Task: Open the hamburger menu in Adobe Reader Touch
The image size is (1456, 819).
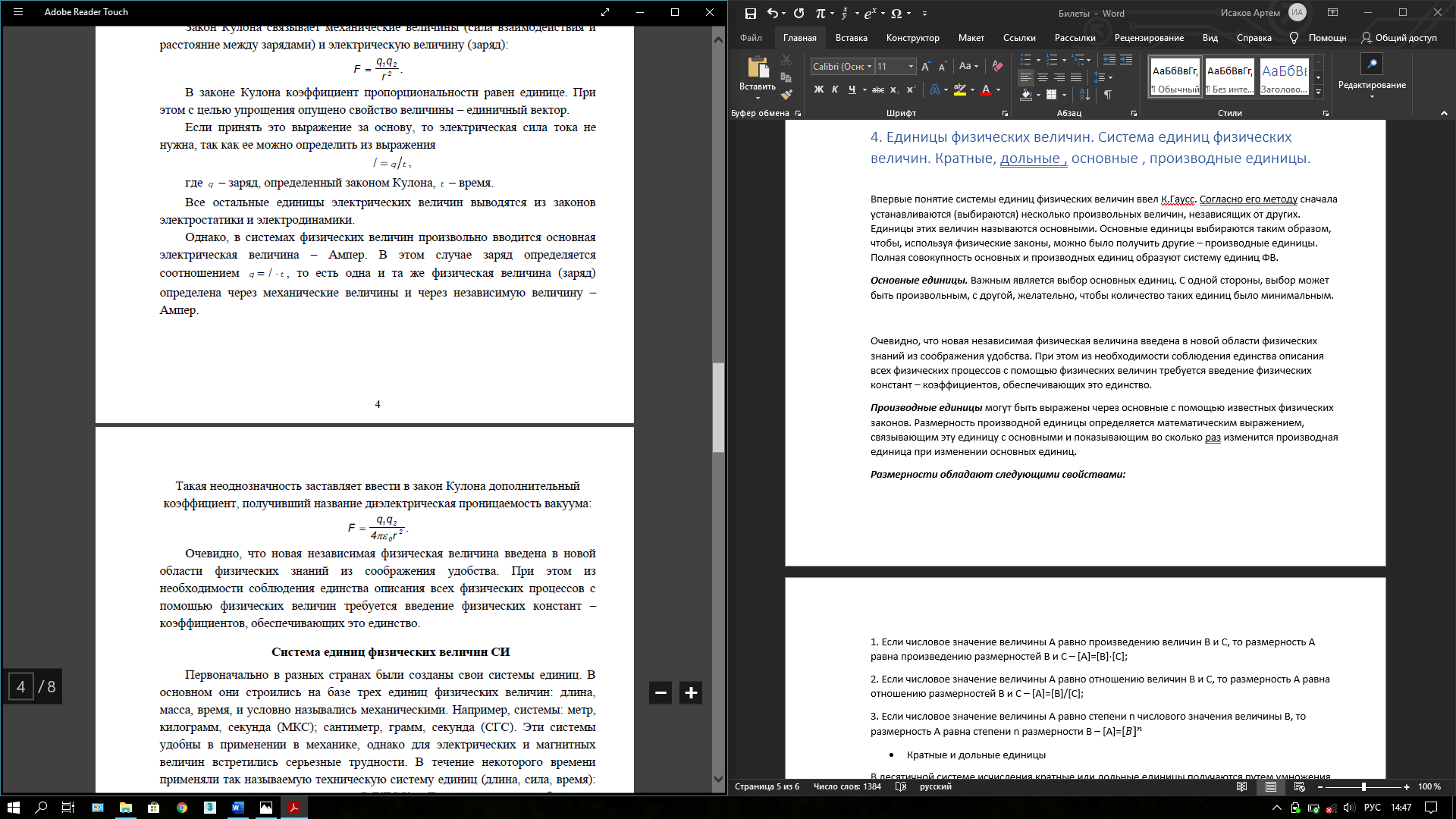Action: 18,12
